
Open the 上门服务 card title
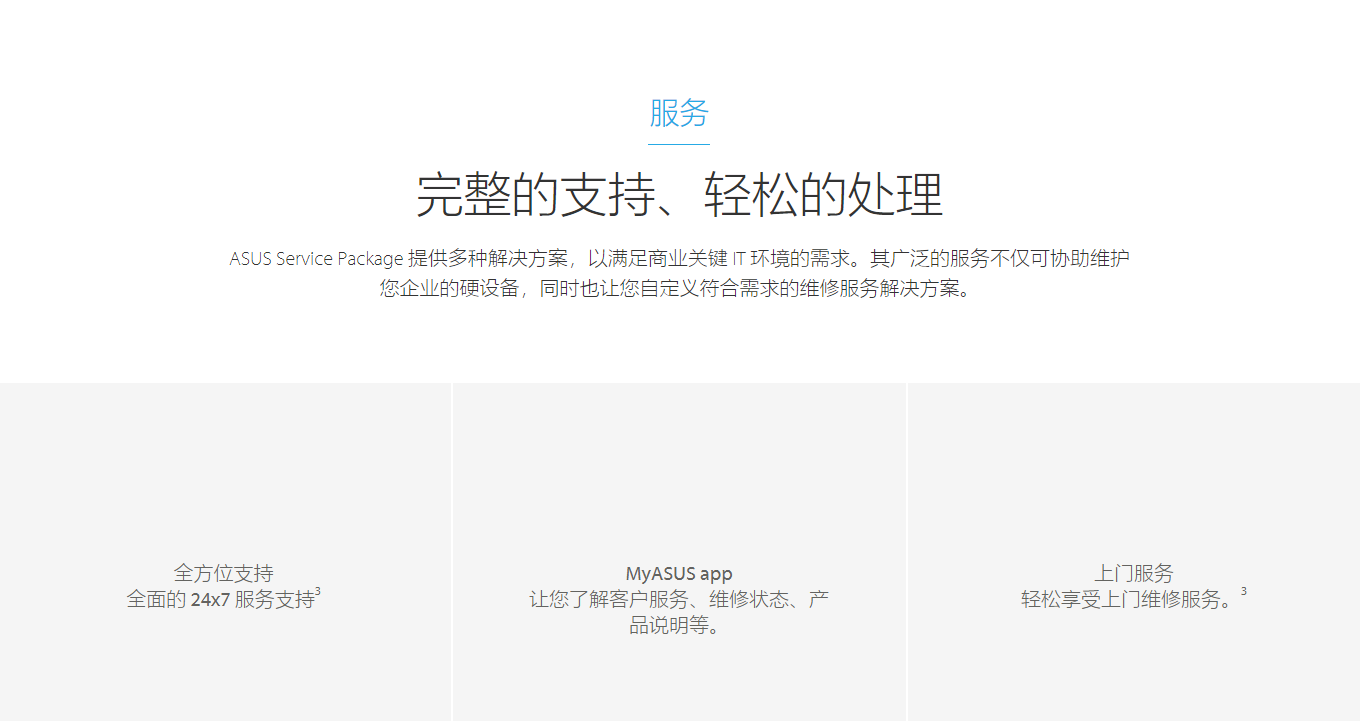pyautogui.click(x=1133, y=573)
